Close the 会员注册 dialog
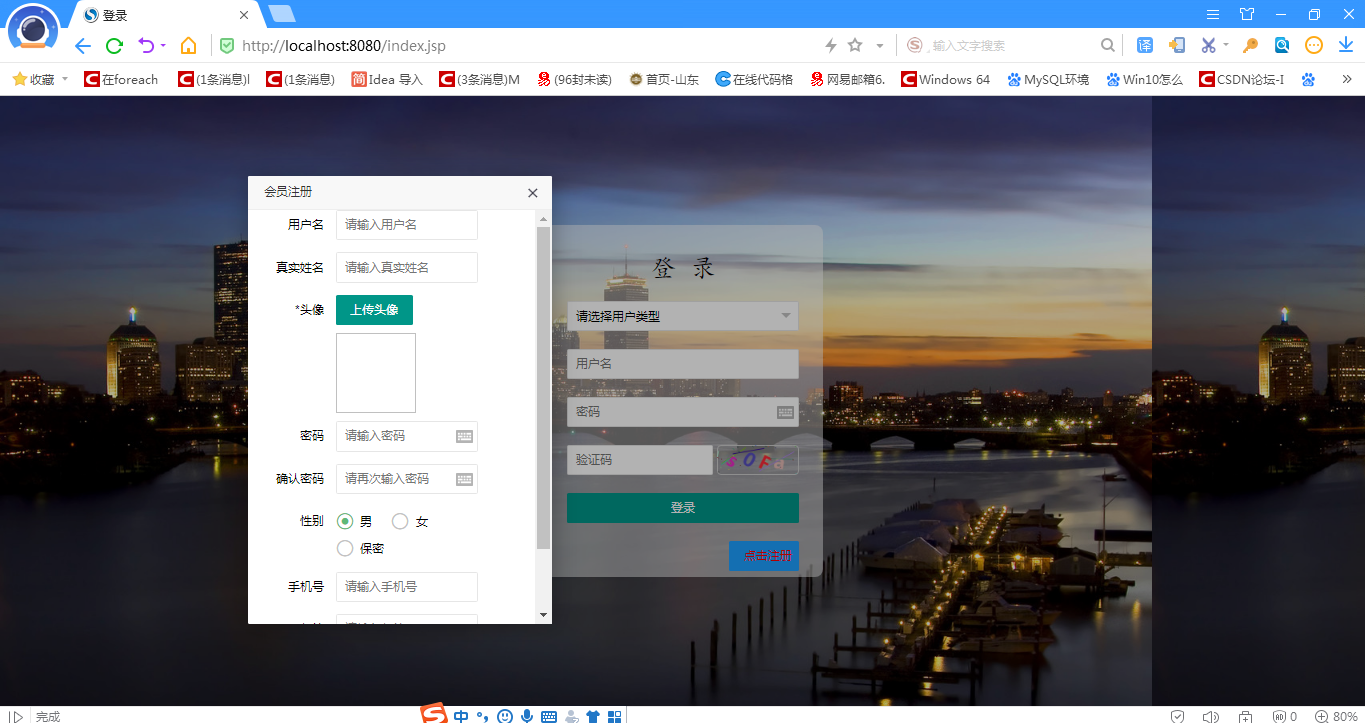The height and width of the screenshot is (723, 1365). [533, 193]
